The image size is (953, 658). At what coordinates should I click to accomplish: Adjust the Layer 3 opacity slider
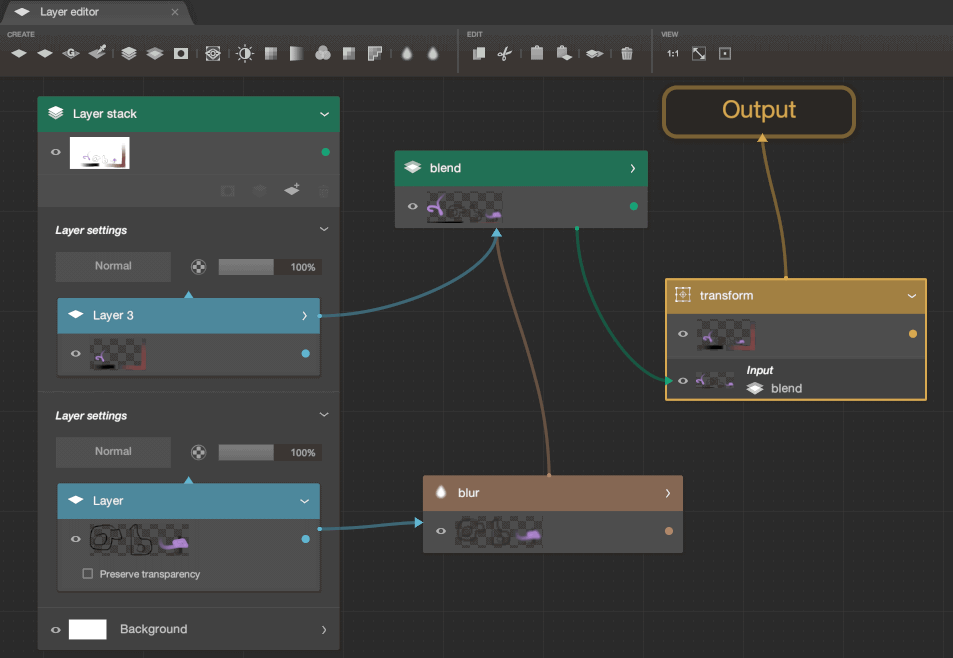[x=246, y=267]
